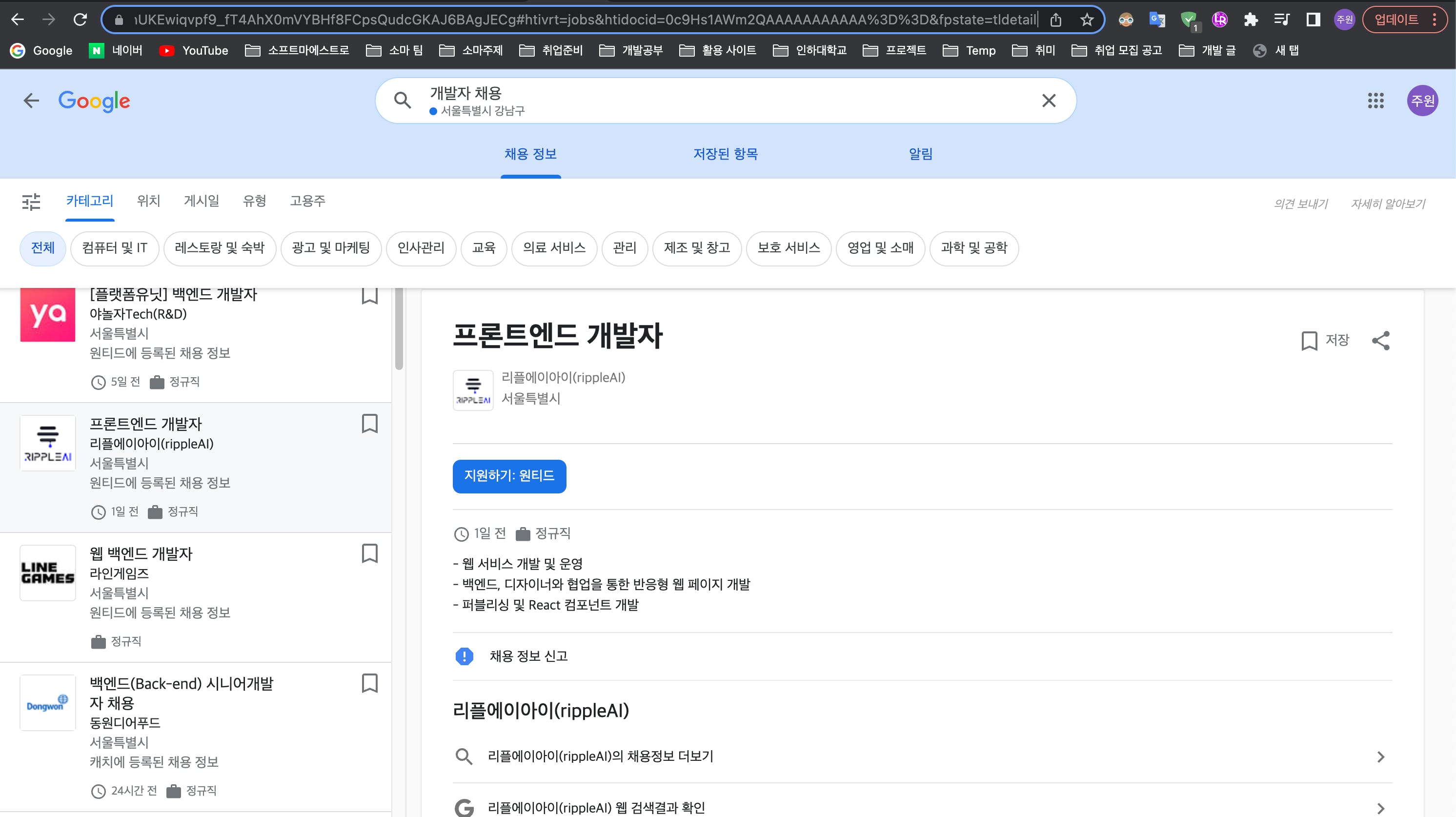Open the 위치 filter options
Image resolution: width=1456 pixels, height=817 pixels.
pyautogui.click(x=149, y=201)
